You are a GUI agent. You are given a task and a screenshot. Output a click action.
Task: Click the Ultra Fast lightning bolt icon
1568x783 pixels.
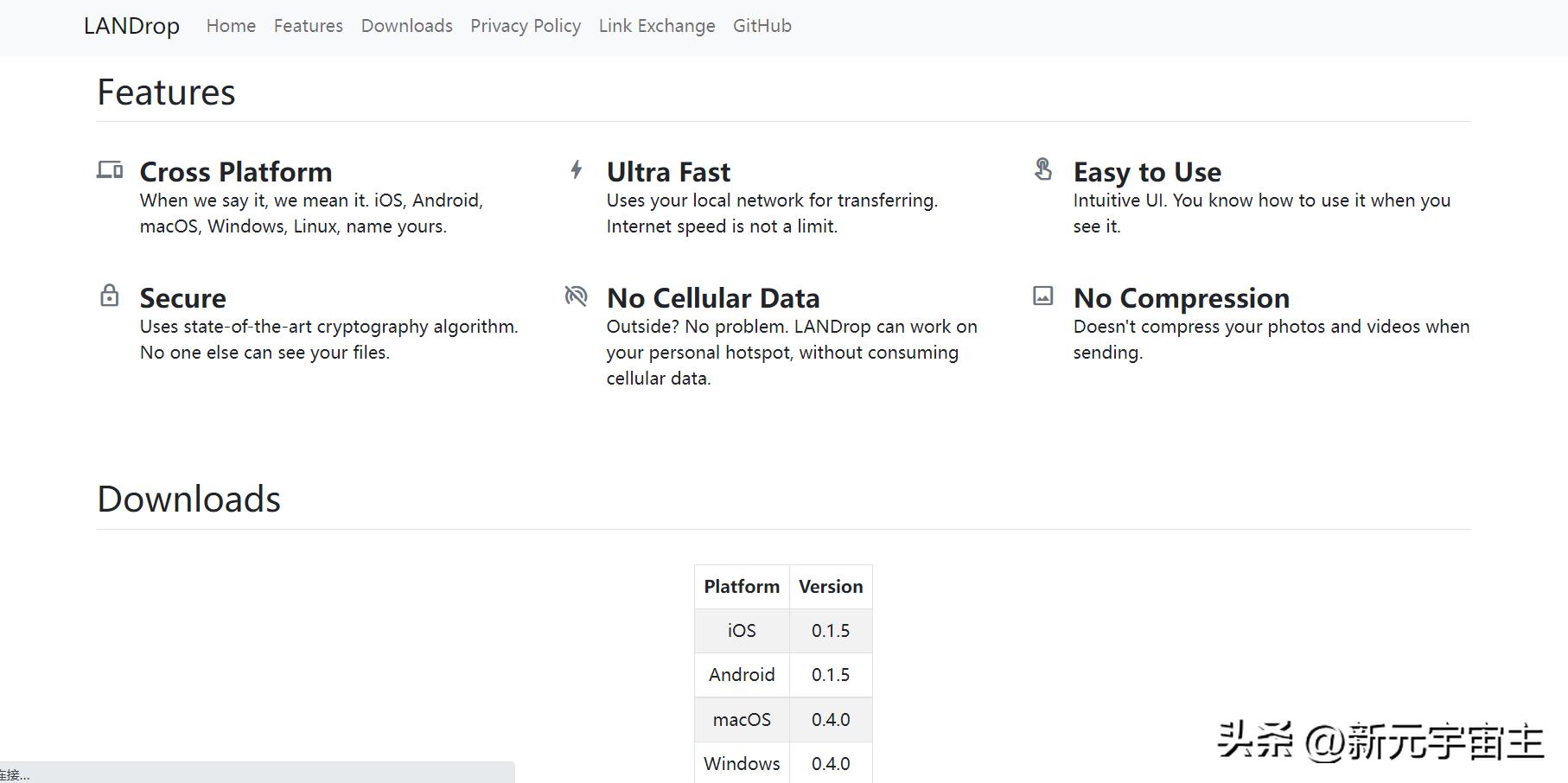point(577,169)
